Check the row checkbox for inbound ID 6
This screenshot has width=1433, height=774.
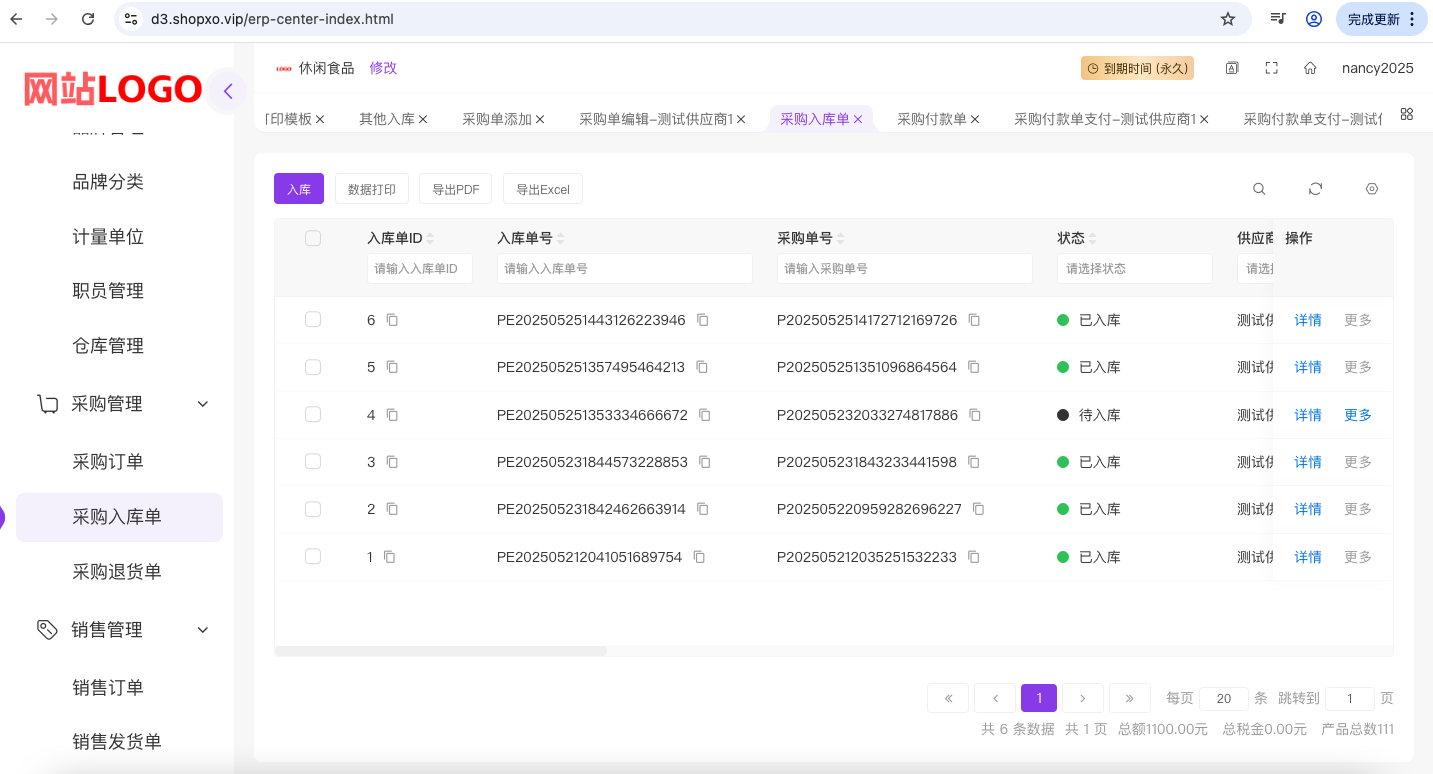[313, 320]
